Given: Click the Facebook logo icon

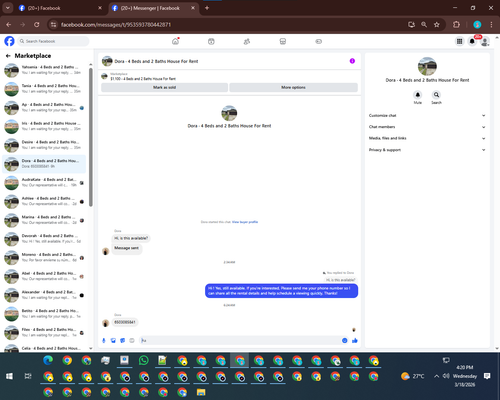Looking at the screenshot, I should [x=9, y=41].
